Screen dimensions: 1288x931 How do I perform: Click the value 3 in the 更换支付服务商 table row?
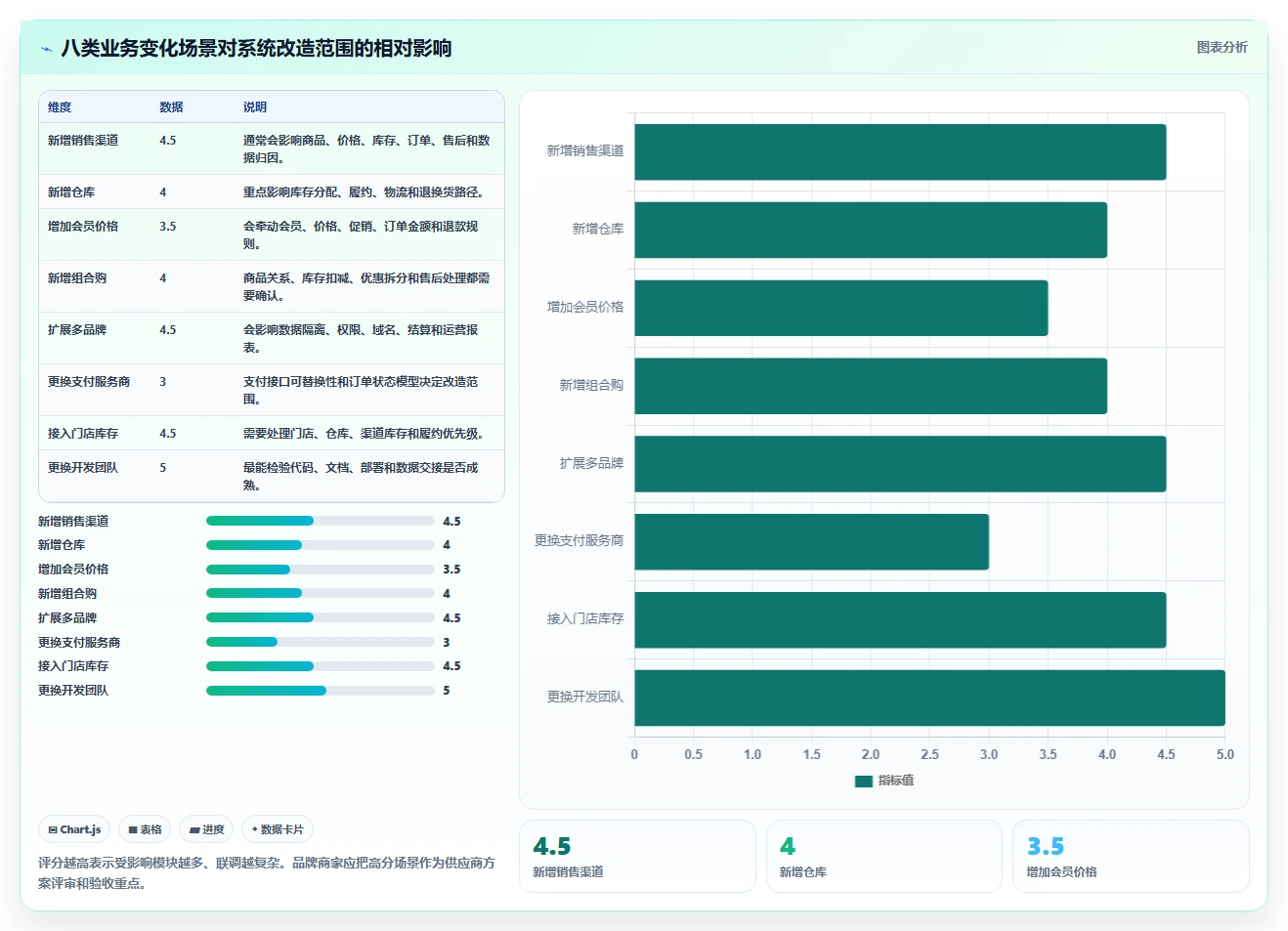coord(163,382)
